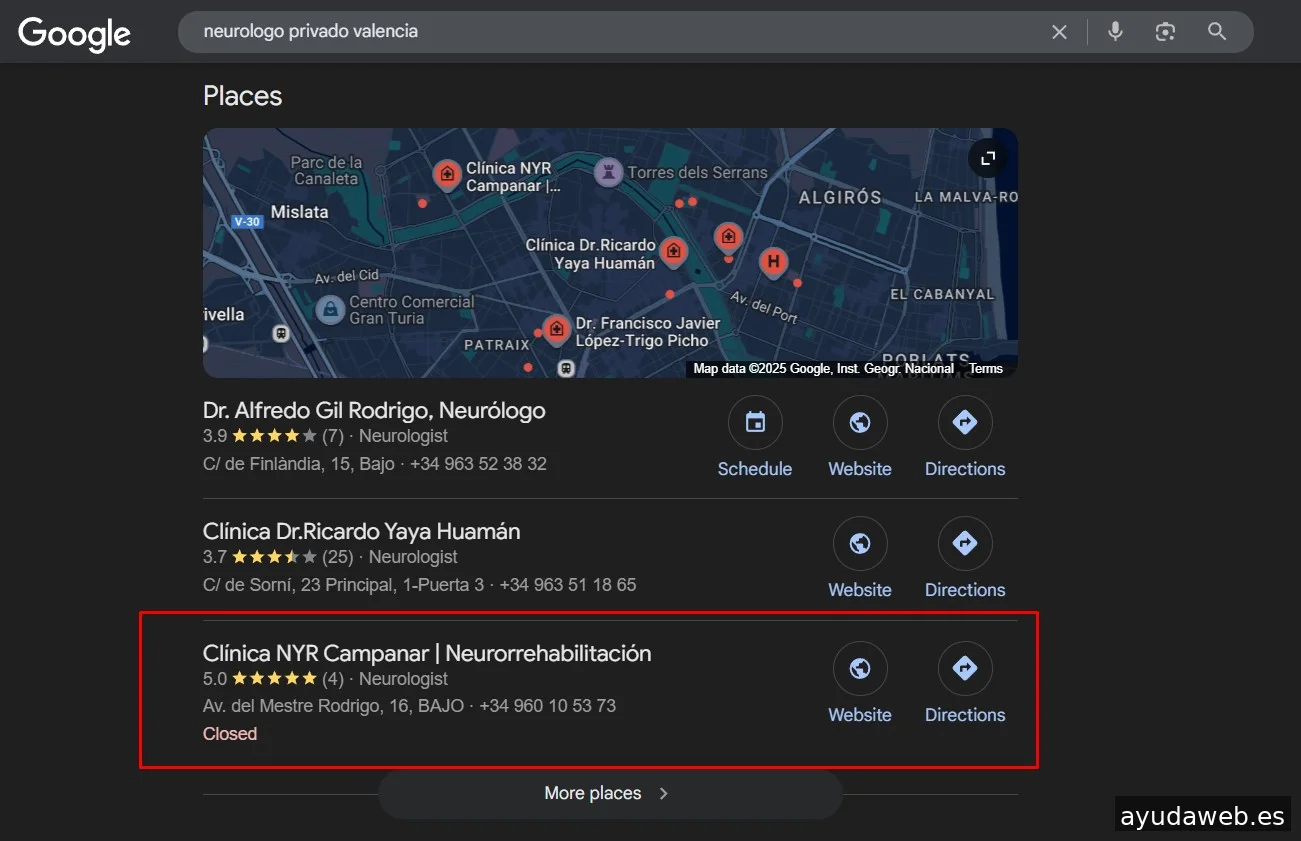
Task: Select the Clínica NYR Campanar map pin
Action: [x=447, y=174]
